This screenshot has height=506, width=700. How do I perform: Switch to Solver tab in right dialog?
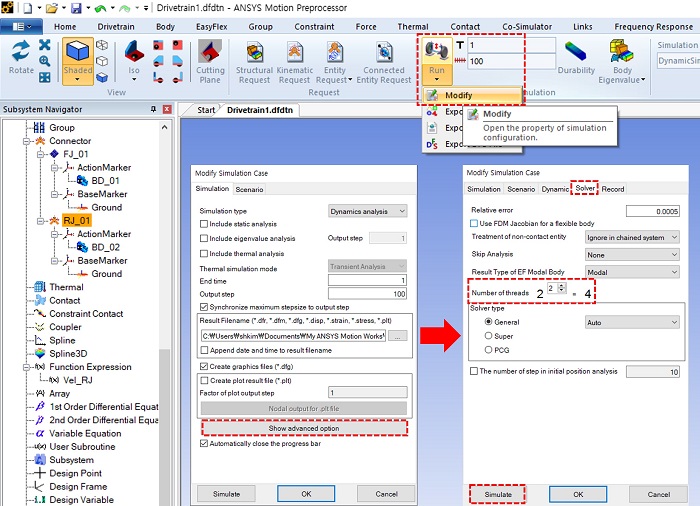pyautogui.click(x=585, y=188)
